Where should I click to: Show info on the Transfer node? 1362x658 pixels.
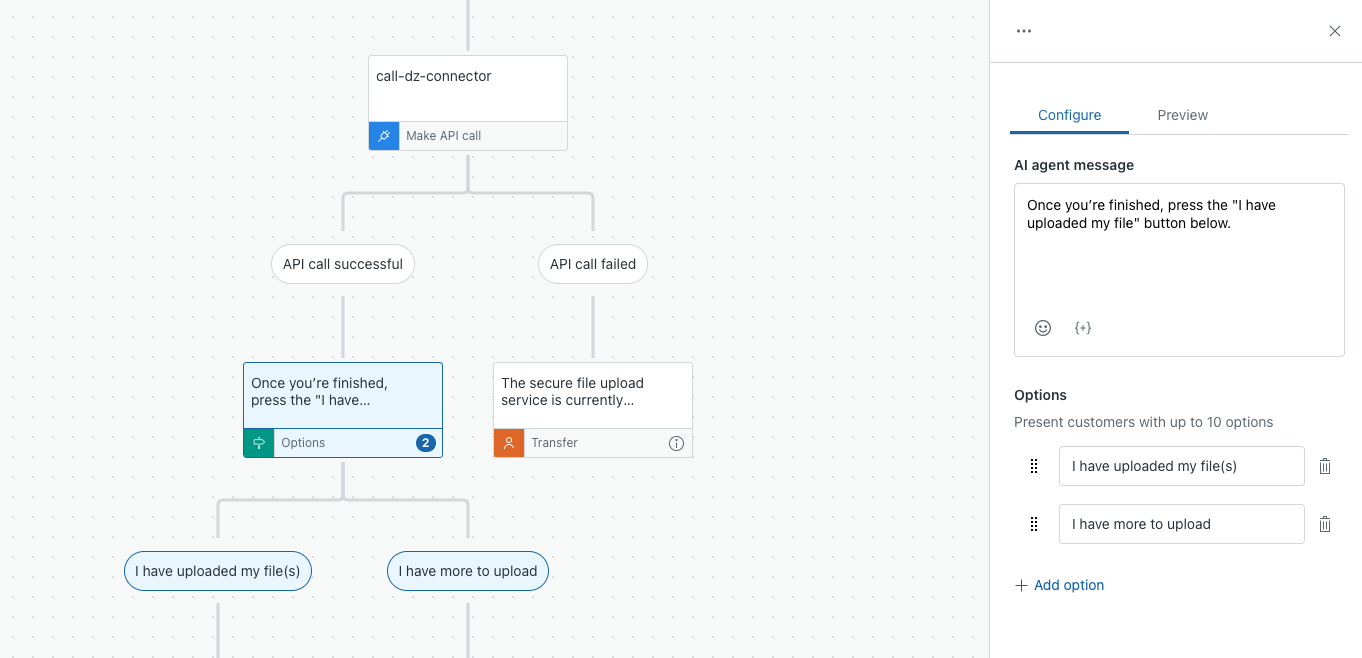point(677,443)
